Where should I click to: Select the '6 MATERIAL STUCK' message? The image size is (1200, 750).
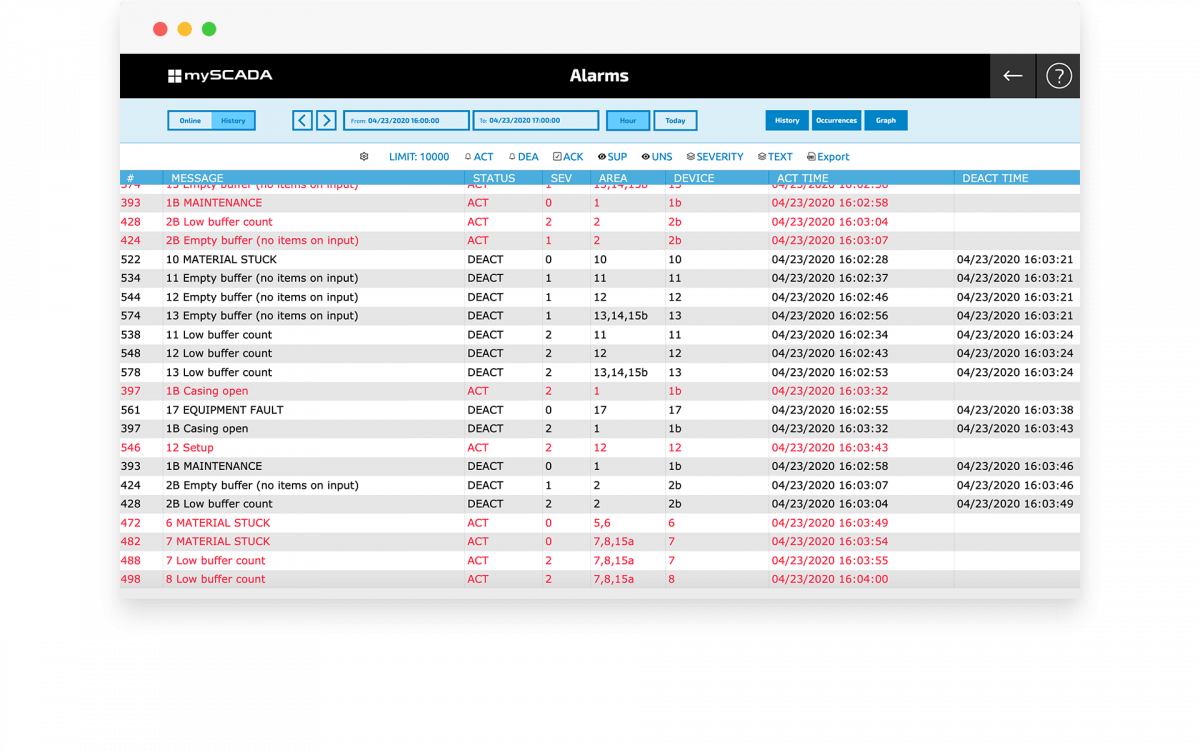click(x=218, y=523)
